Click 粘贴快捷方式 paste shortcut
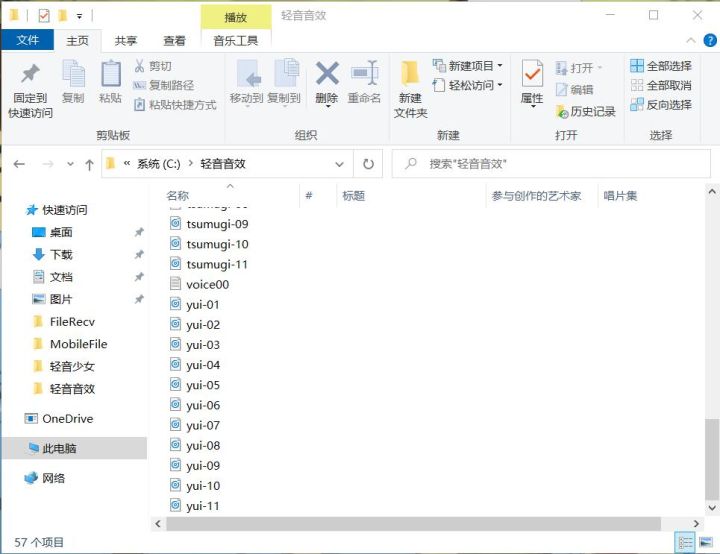 click(x=175, y=105)
